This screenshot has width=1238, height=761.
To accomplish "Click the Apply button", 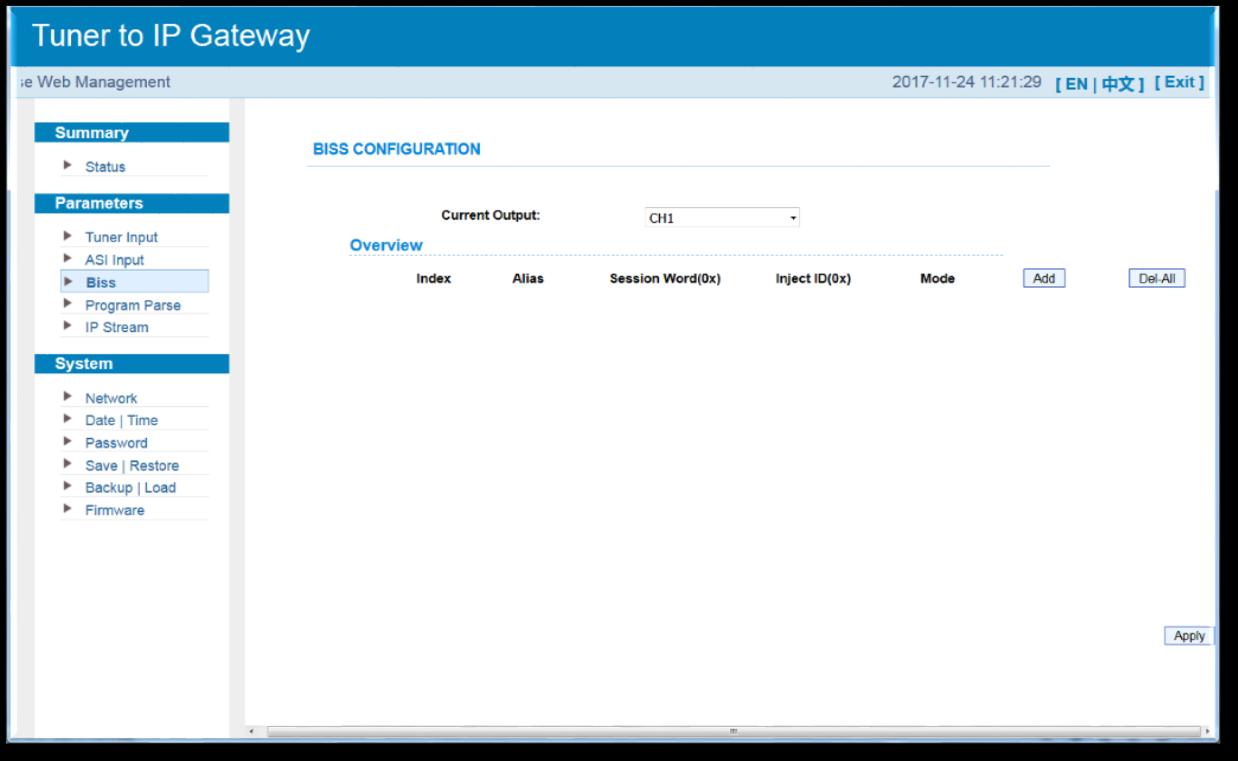I will tap(1189, 636).
